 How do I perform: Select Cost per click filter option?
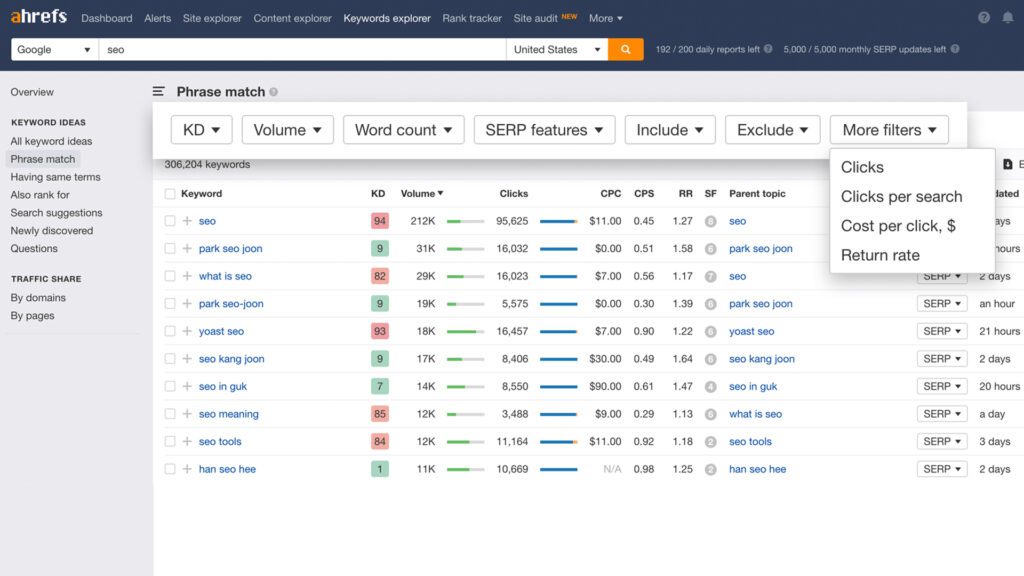coord(898,226)
